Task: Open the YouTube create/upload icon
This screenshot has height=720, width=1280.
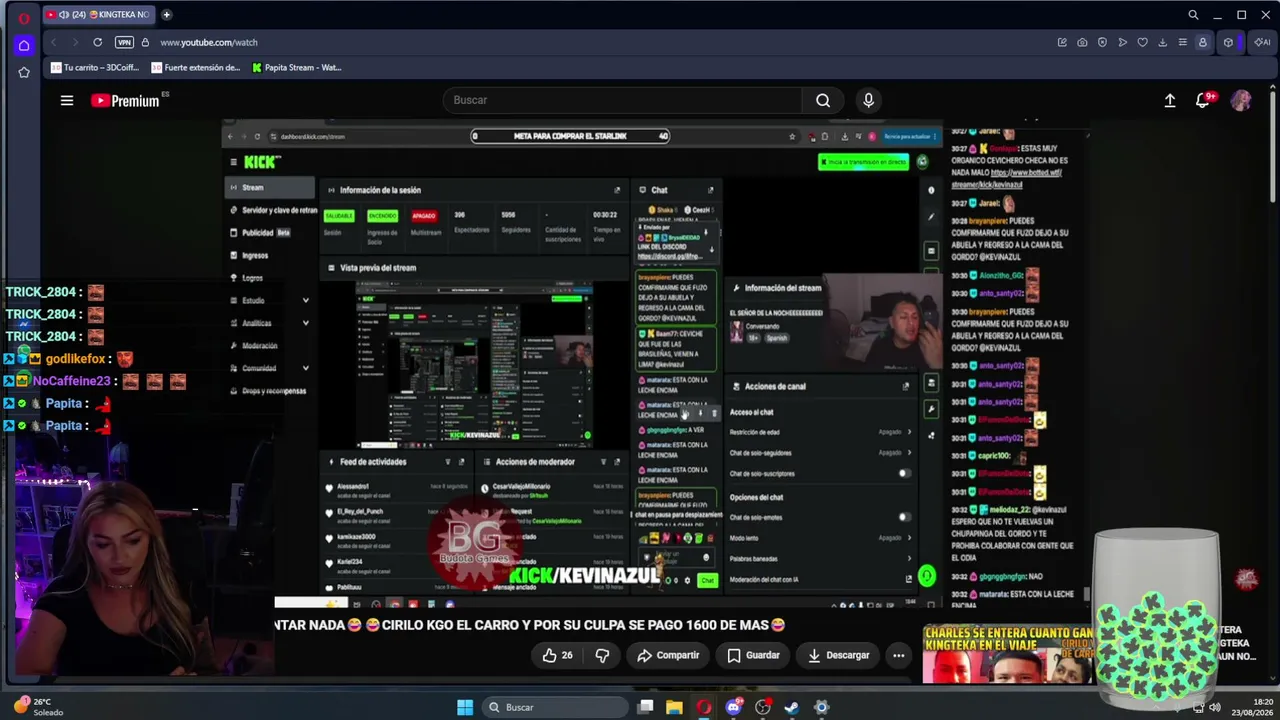Action: 1170,100
